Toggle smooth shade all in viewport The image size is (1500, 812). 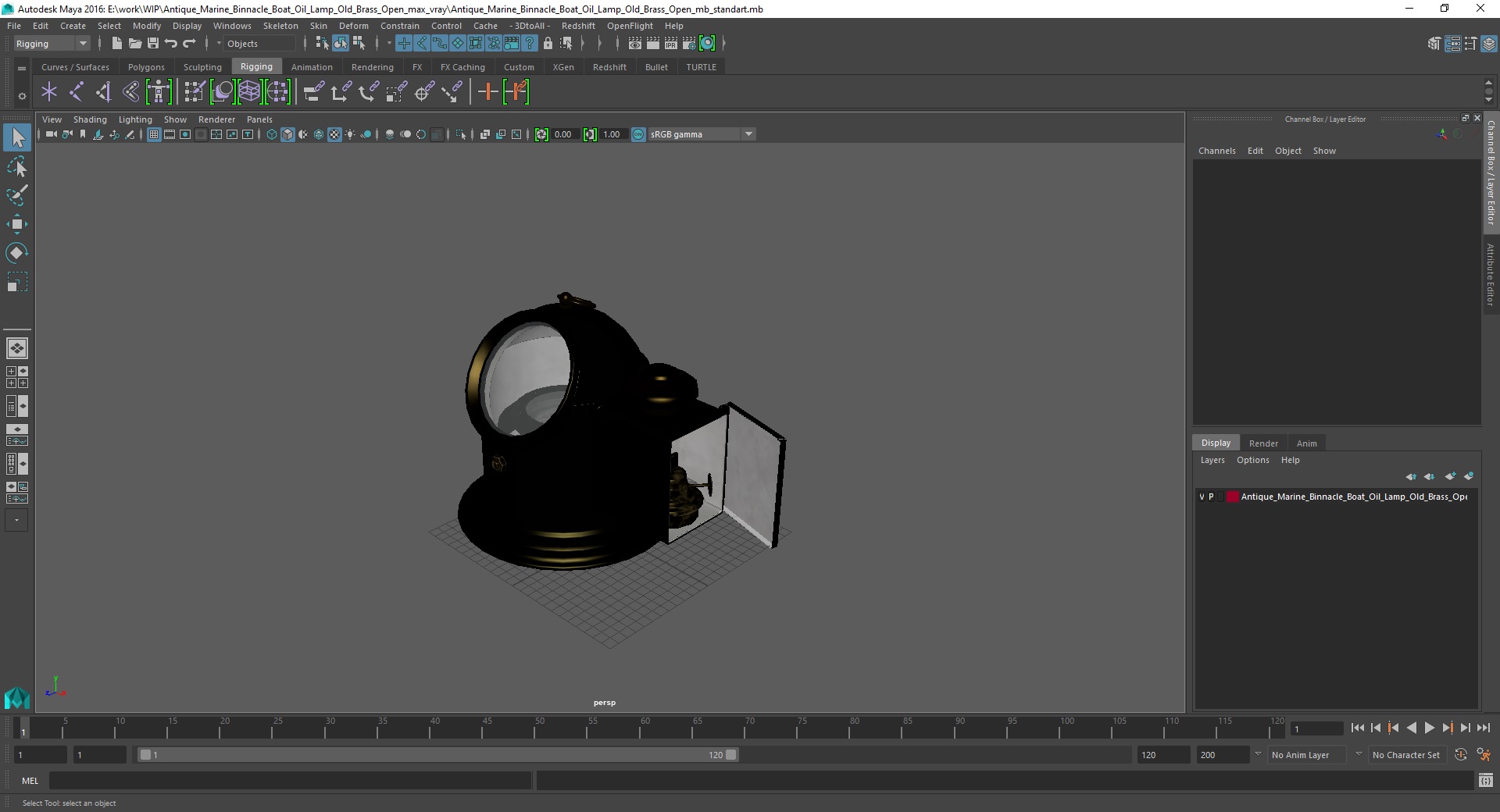click(x=287, y=134)
